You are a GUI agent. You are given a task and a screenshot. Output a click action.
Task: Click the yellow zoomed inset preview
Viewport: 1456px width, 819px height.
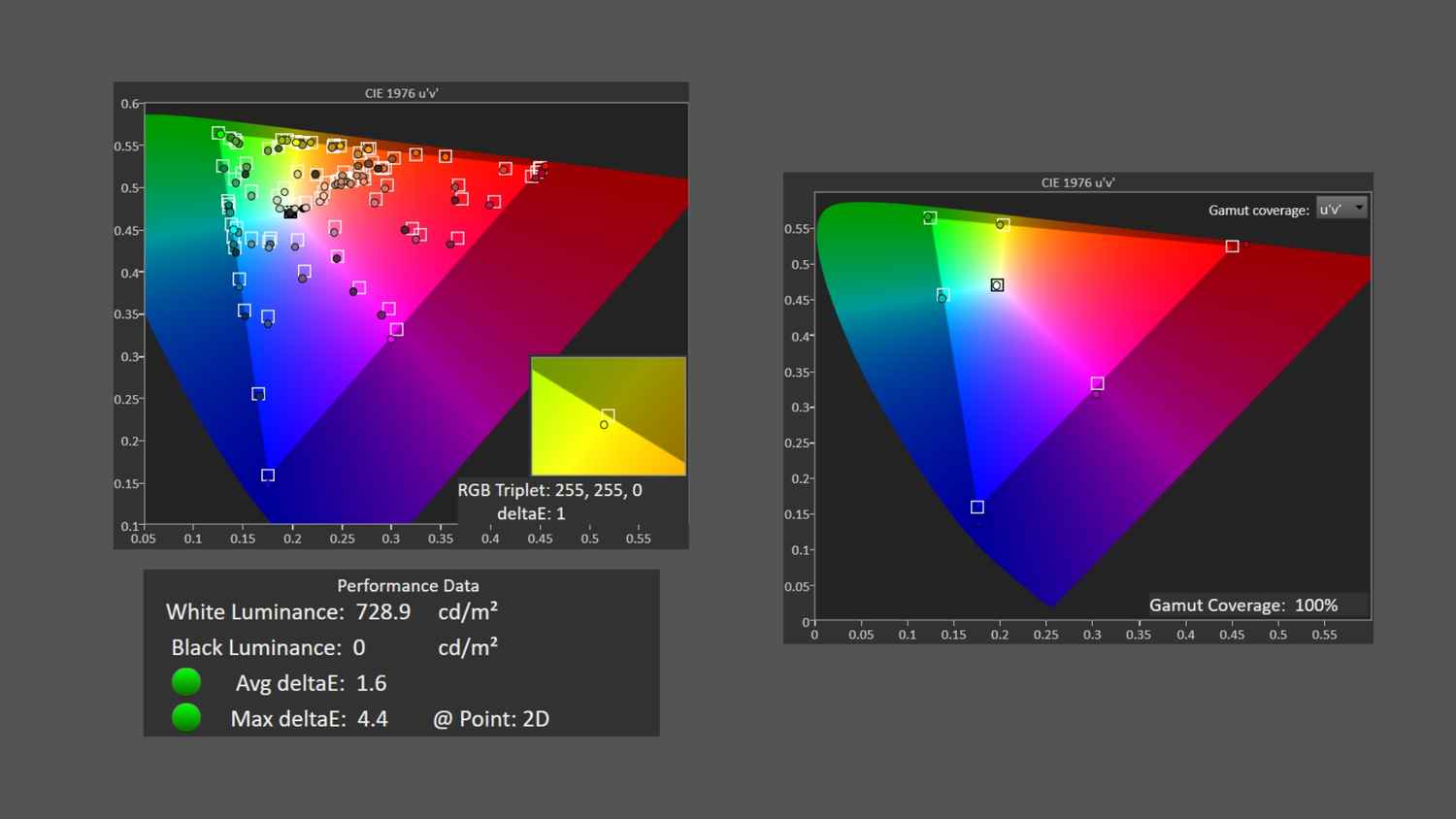coord(609,415)
